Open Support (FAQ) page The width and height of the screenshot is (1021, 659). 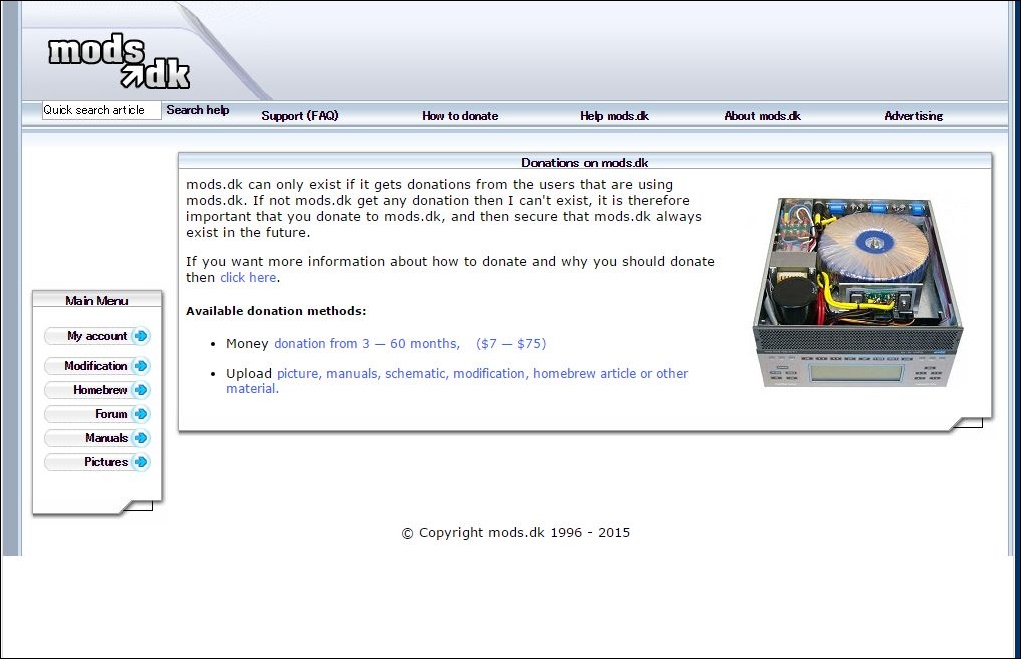click(300, 116)
